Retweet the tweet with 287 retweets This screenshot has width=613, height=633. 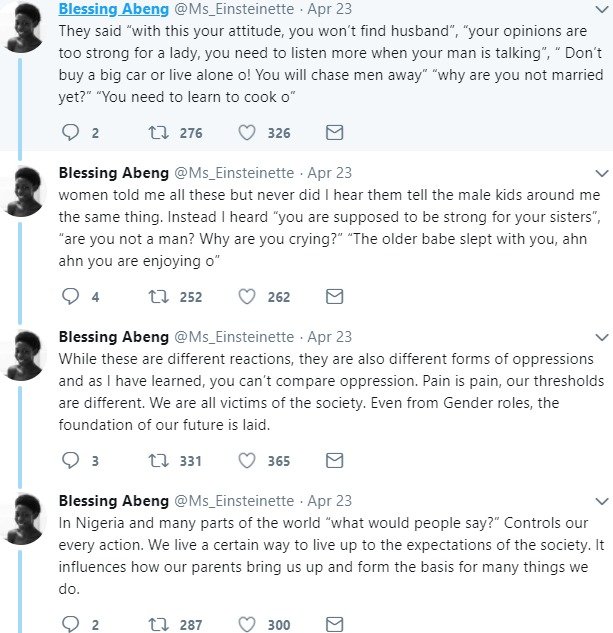[157, 625]
